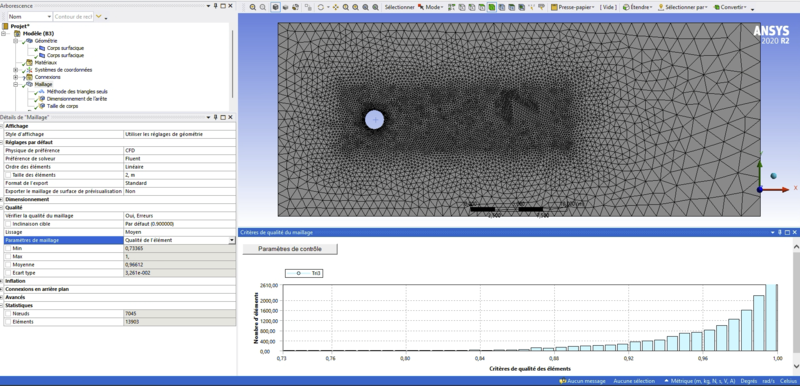Pin the Arborescence panel

215,6
